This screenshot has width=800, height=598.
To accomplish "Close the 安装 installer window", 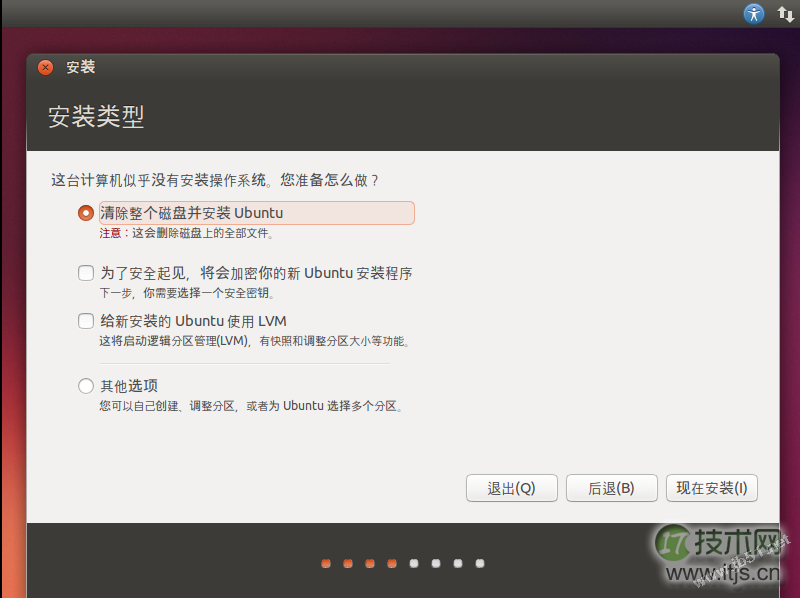I will coord(45,67).
